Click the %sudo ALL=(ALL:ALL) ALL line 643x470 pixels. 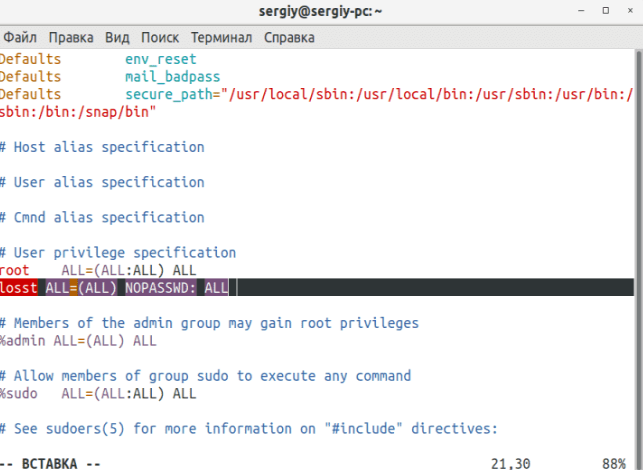pos(98,394)
